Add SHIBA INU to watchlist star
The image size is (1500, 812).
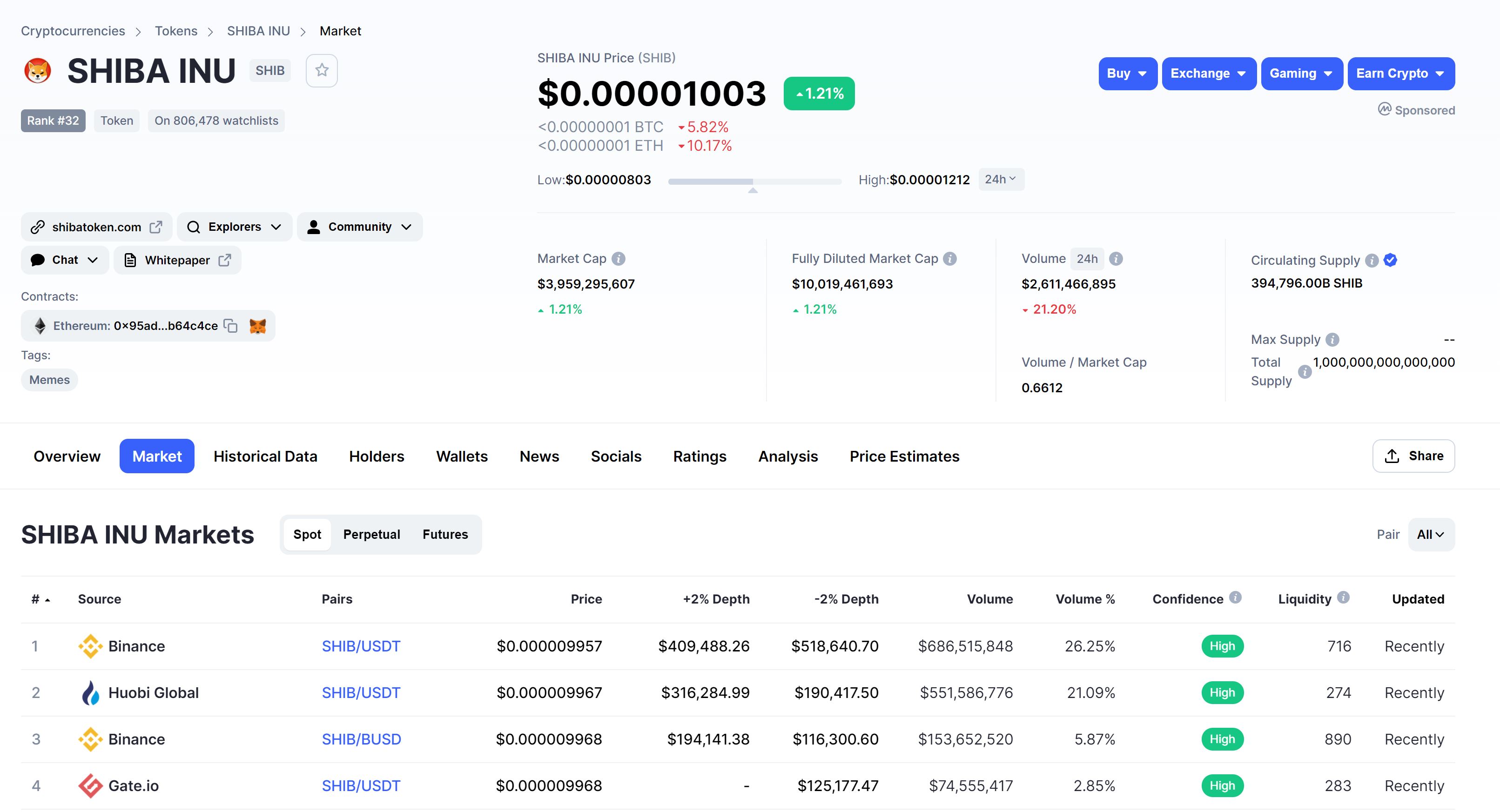point(322,70)
